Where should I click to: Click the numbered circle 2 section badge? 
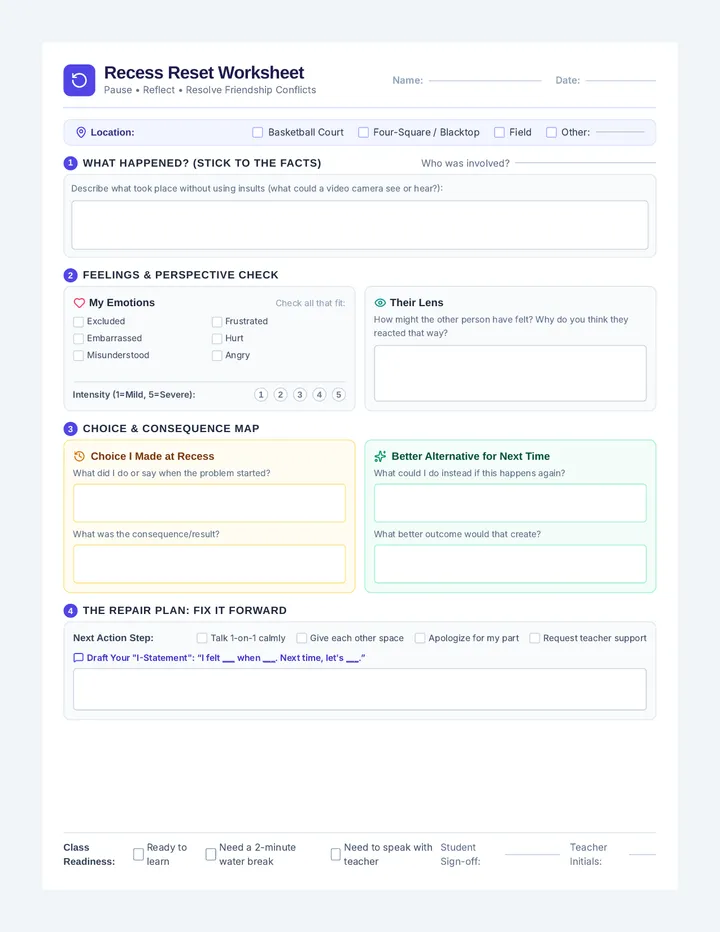(70, 275)
